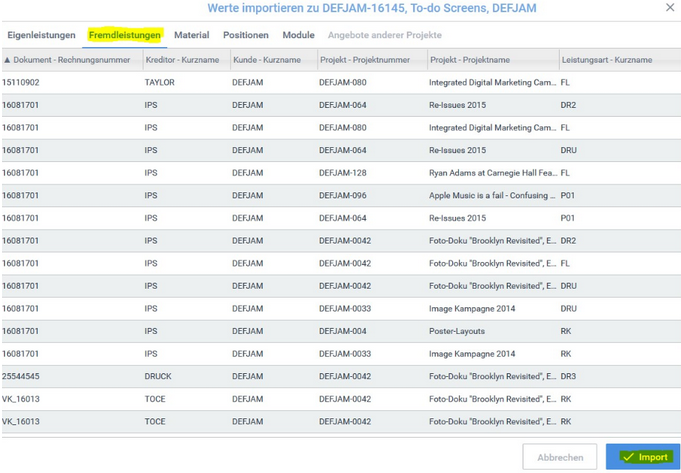This screenshot has height=473, width=681.
Task: Click the green Import button
Action: [x=642, y=457]
